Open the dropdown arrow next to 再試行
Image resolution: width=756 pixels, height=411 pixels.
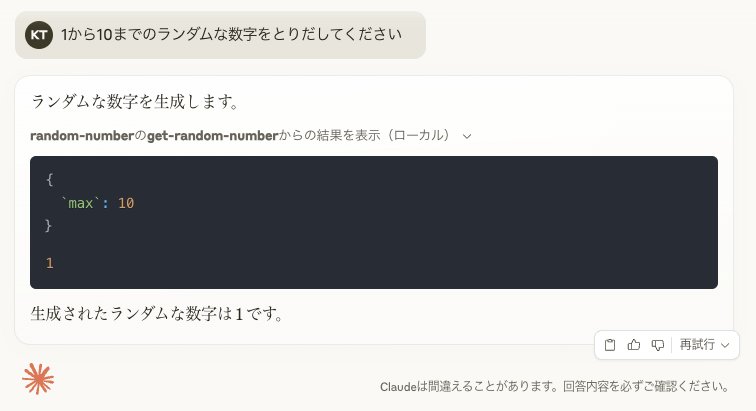(725, 345)
